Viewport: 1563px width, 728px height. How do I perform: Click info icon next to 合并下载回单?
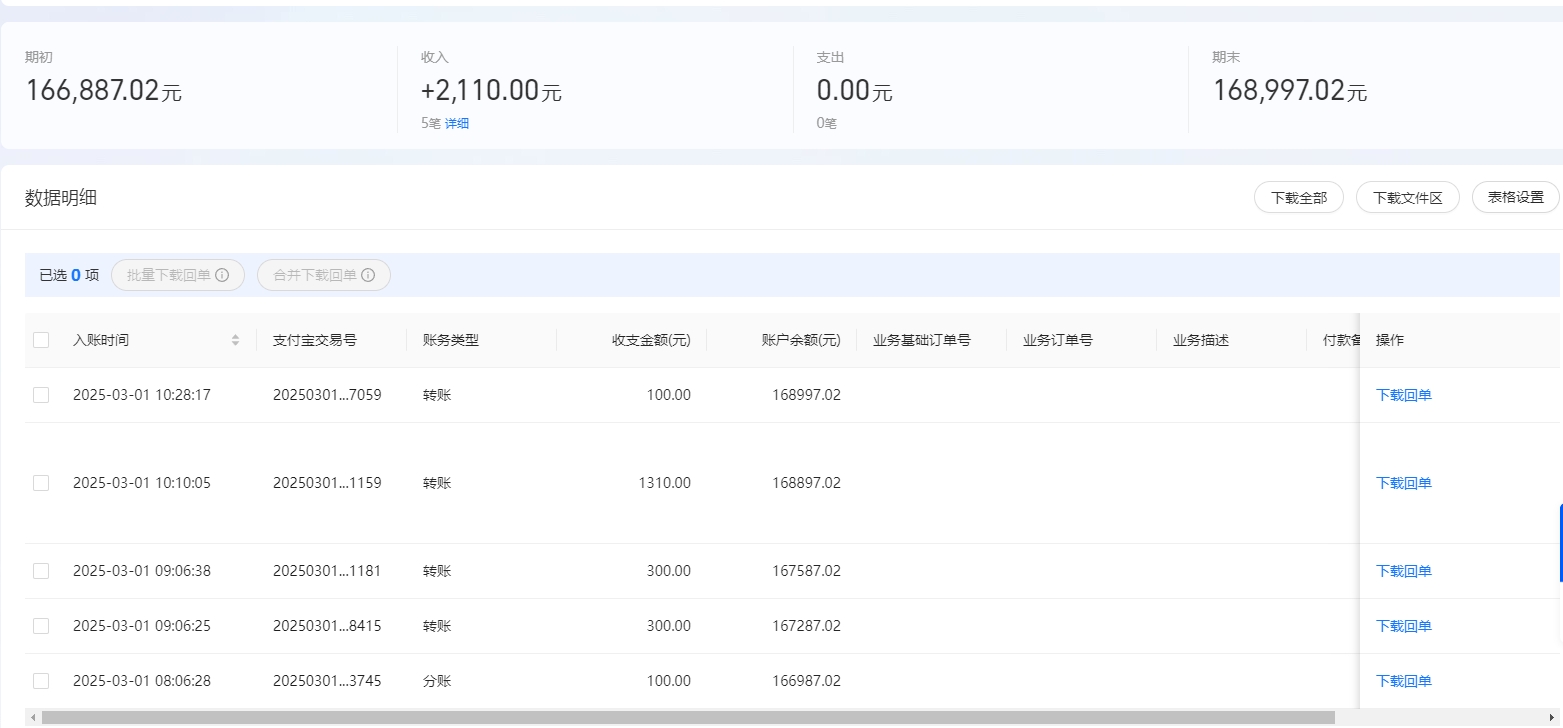(x=369, y=275)
